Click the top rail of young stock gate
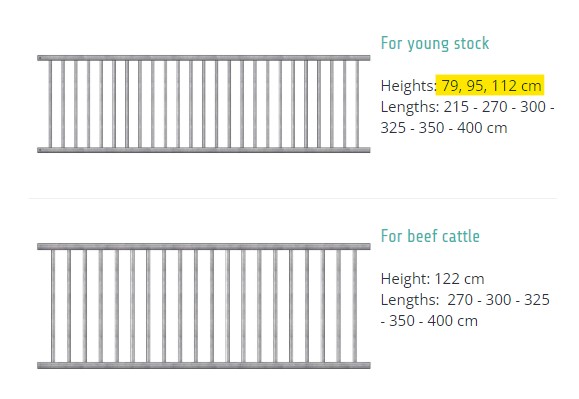 (x=203, y=58)
